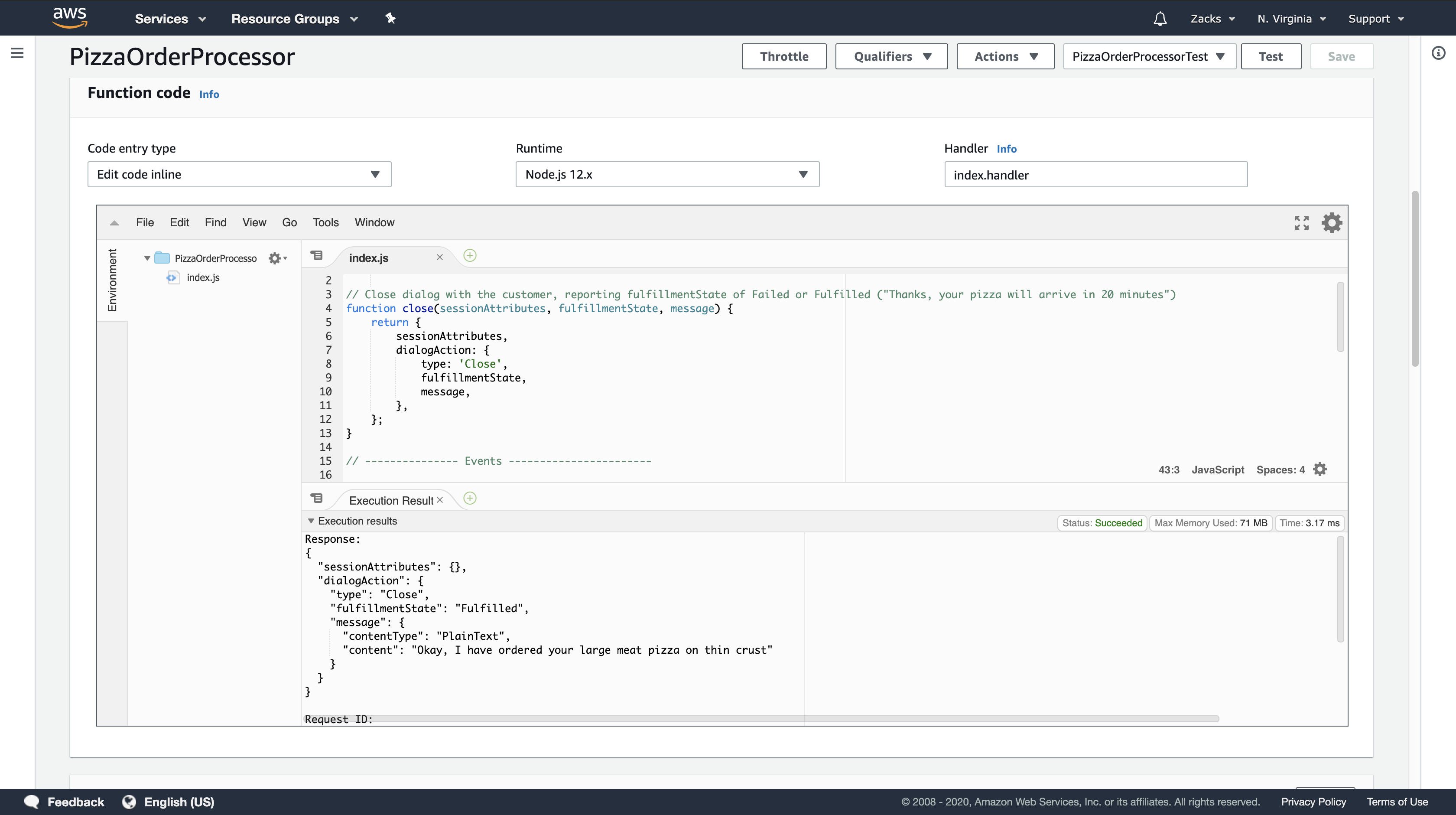Click the Handler input field
This screenshot has height=815, width=1456.
click(1095, 175)
